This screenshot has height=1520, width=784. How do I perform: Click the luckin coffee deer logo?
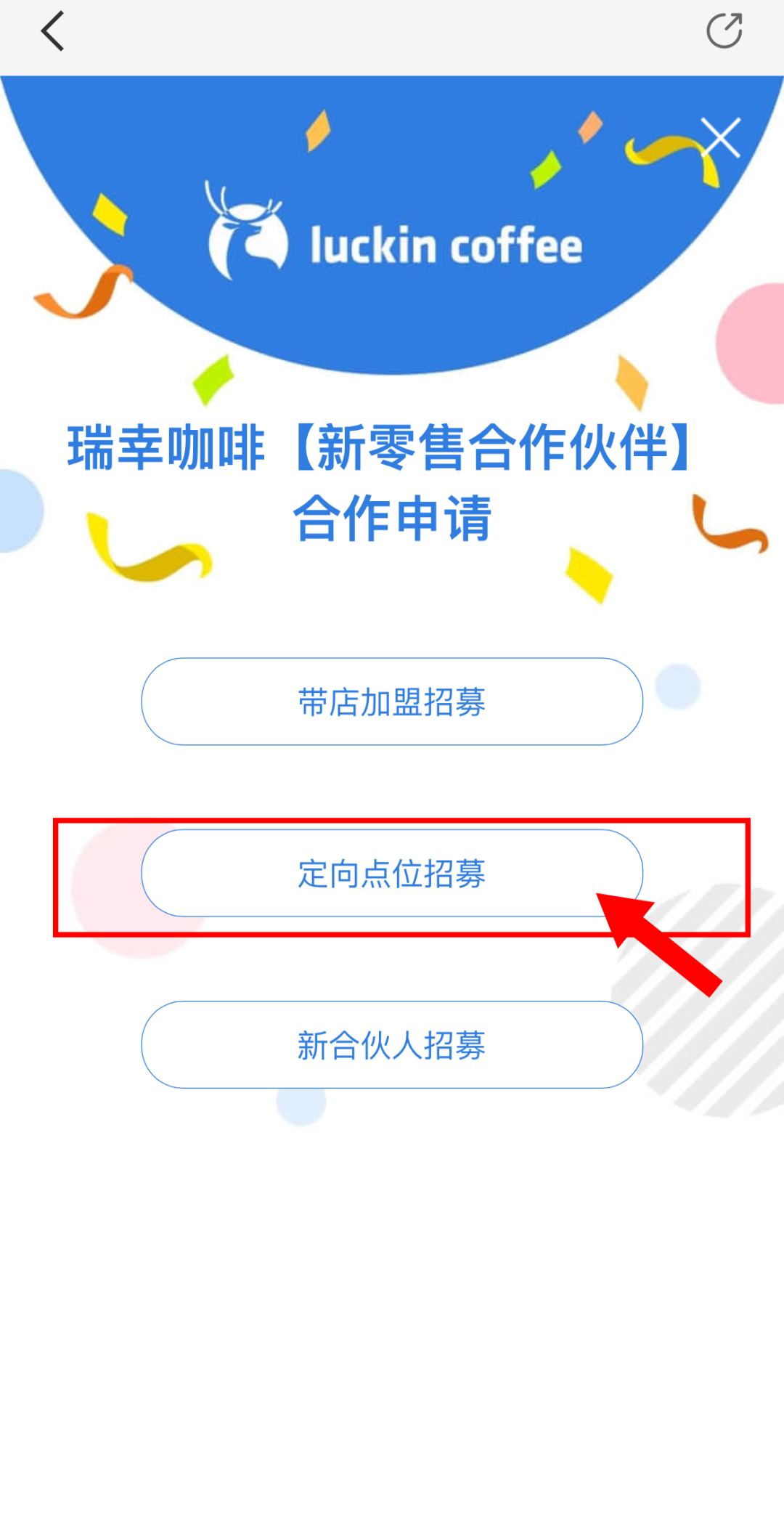tap(245, 231)
